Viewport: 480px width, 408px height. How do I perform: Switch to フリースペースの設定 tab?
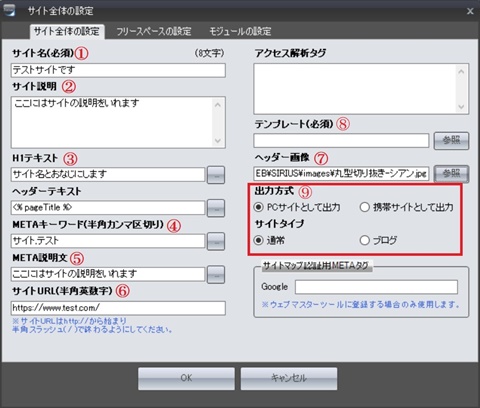(154, 32)
